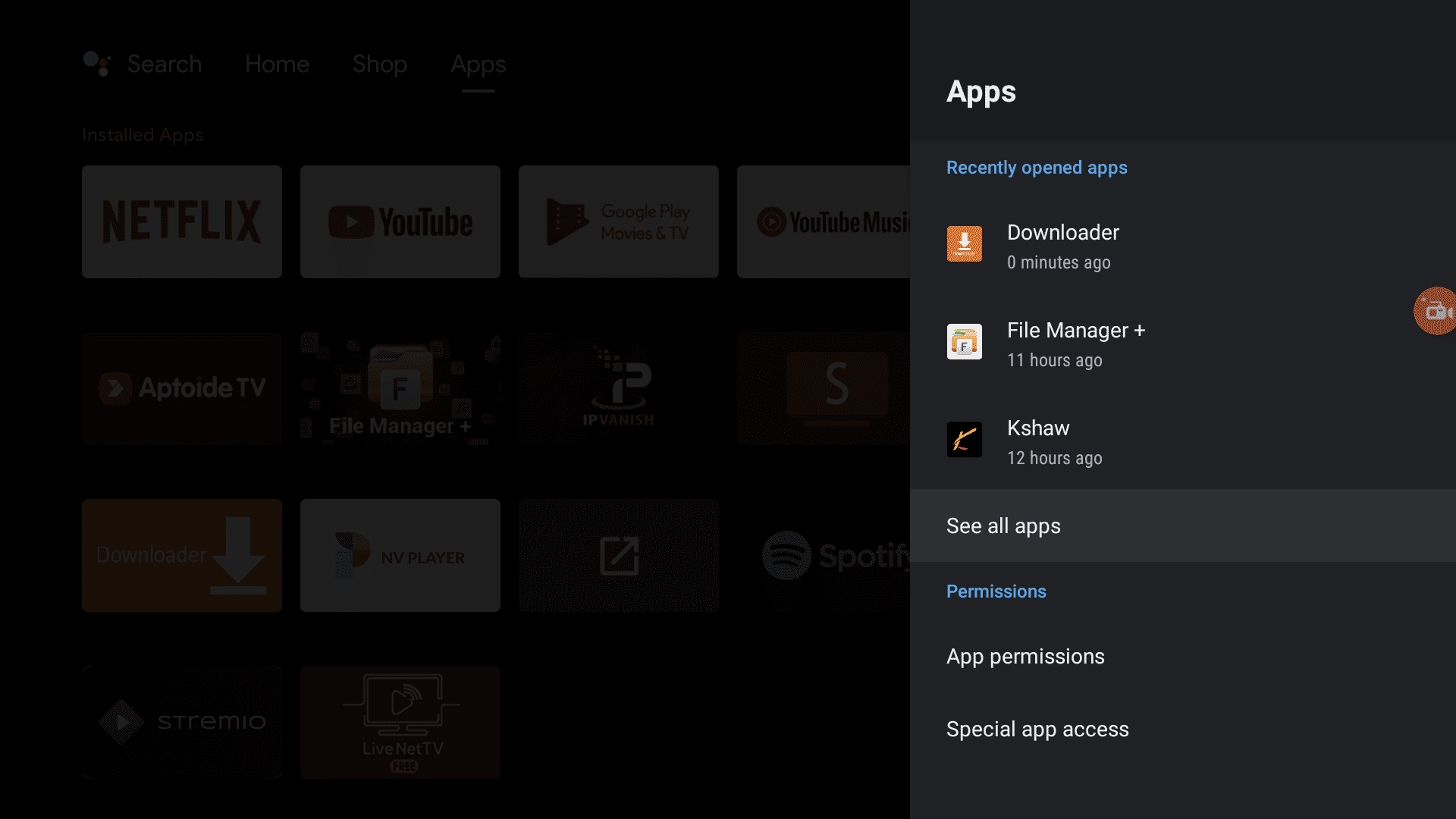Screen dimensions: 1456x819
Task: Click See all apps link
Action: pyautogui.click(x=1004, y=526)
